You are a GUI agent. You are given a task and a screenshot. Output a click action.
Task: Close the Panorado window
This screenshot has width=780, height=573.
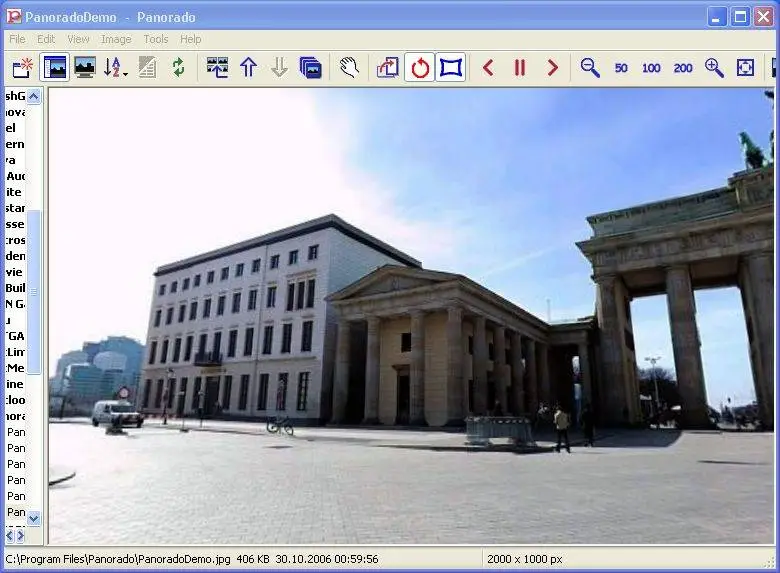(764, 17)
